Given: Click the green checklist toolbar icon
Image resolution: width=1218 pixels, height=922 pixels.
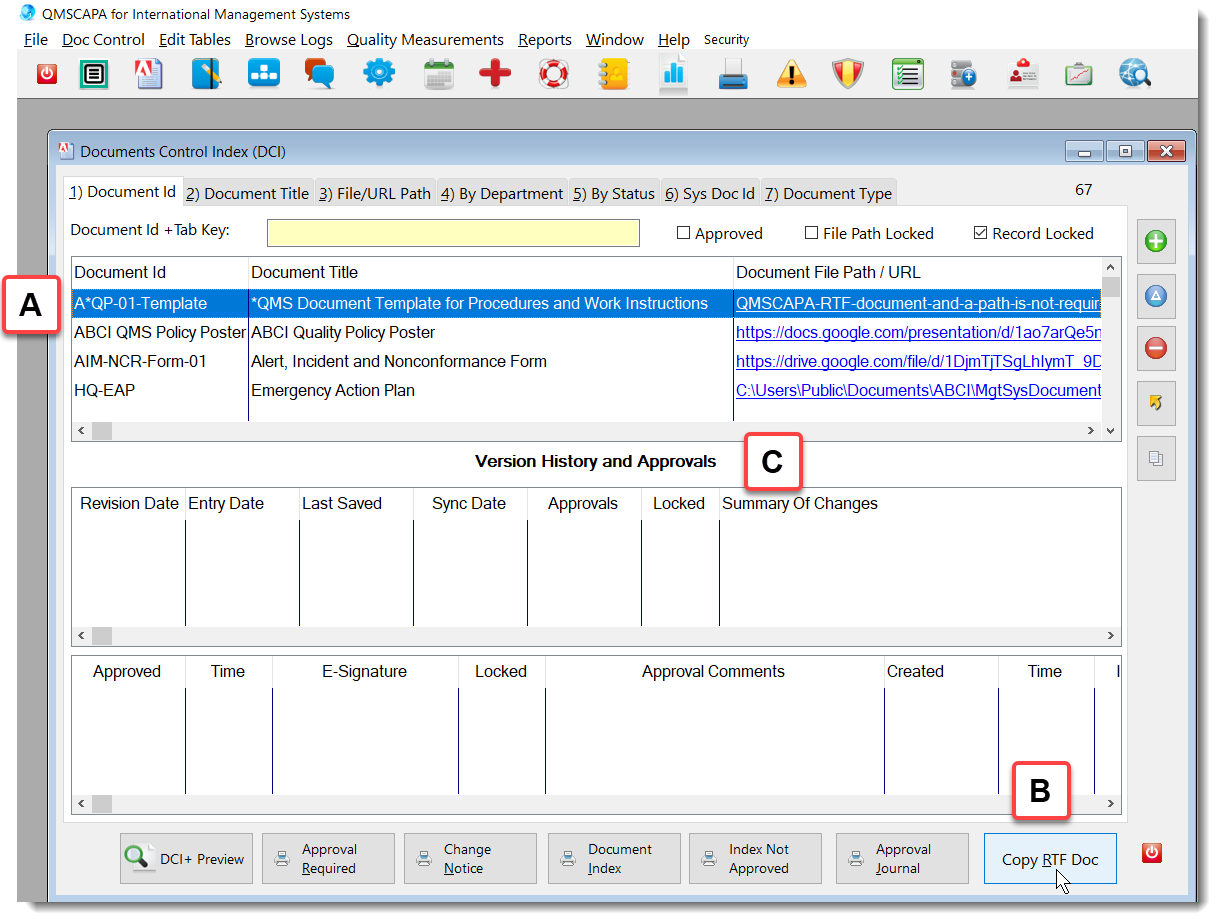Looking at the screenshot, I should (x=907, y=73).
